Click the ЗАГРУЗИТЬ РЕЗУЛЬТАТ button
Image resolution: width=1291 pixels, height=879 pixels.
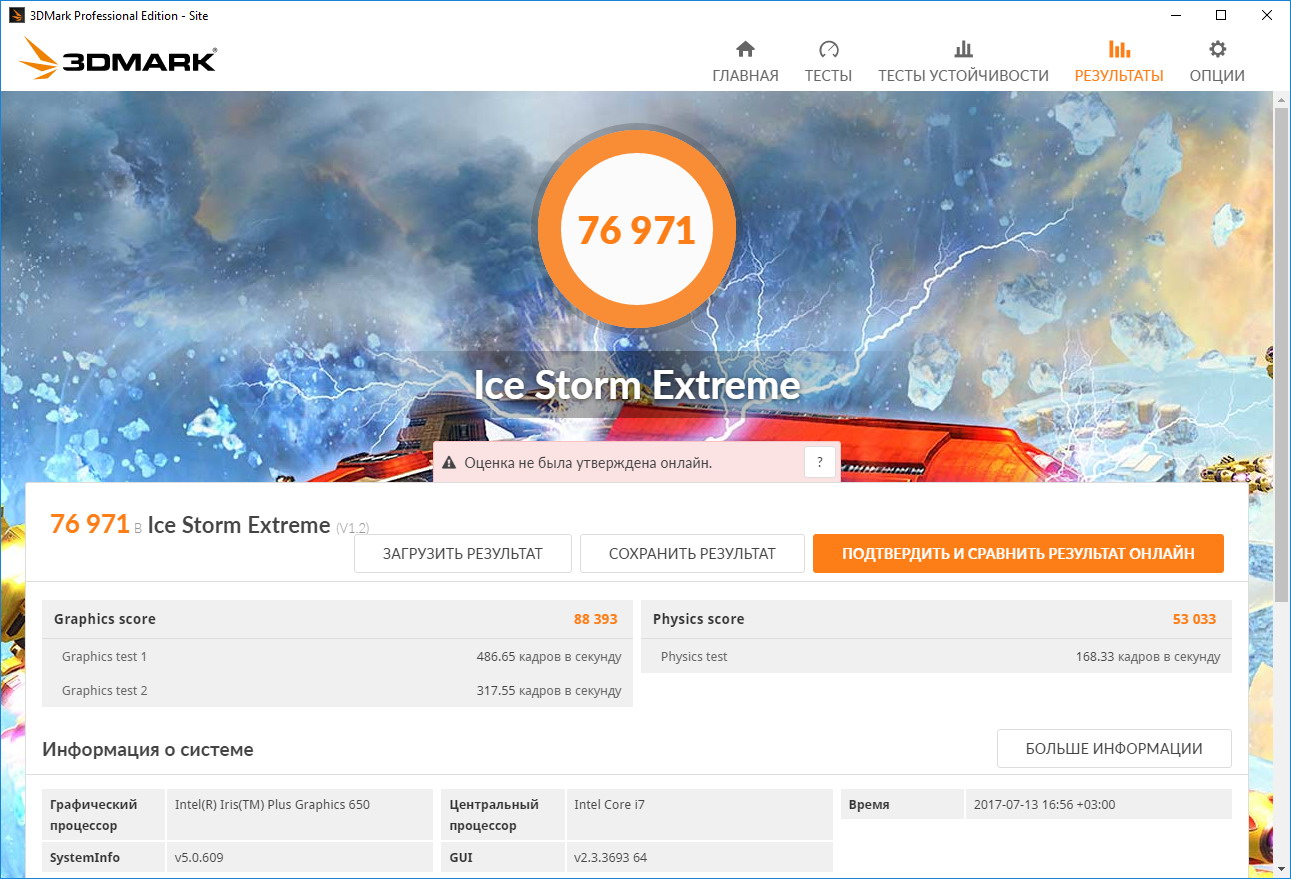(x=462, y=553)
